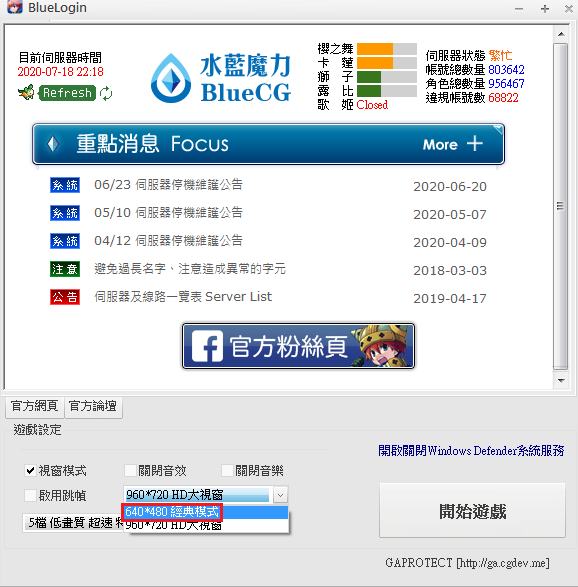Click the BlueLogin app icon in title bar
The image size is (578, 587).
15,7
